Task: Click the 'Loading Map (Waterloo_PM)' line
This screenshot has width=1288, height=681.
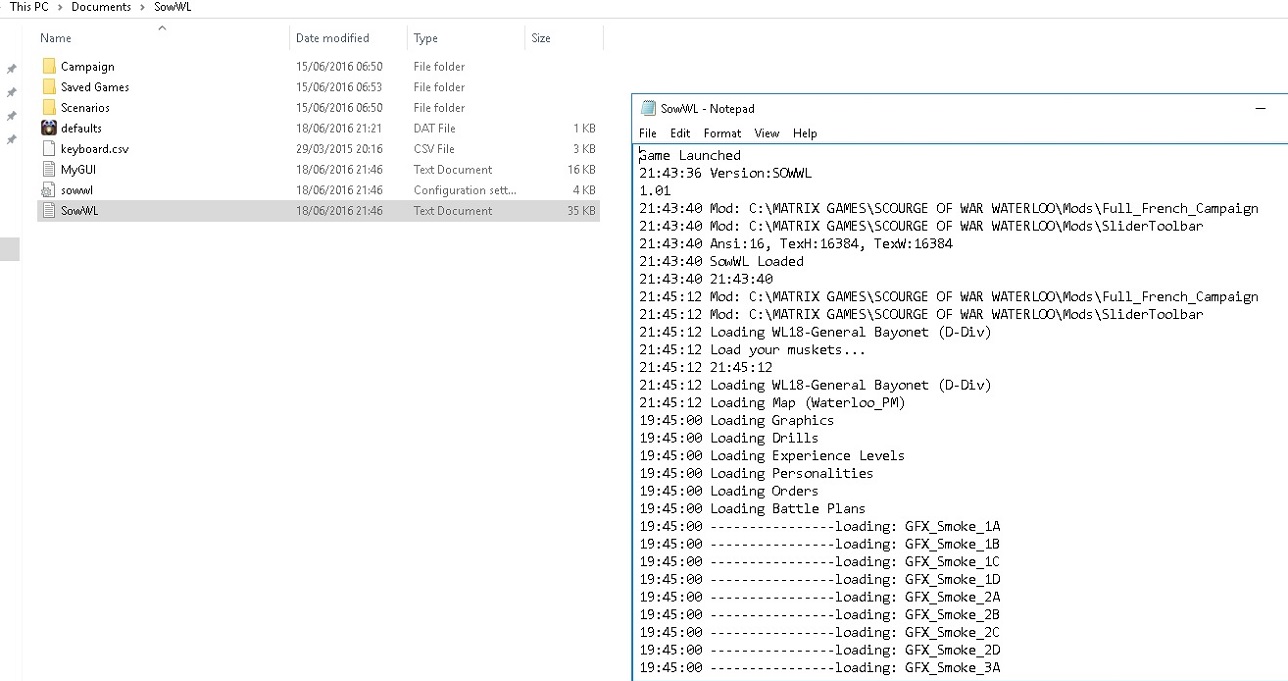Action: click(772, 403)
